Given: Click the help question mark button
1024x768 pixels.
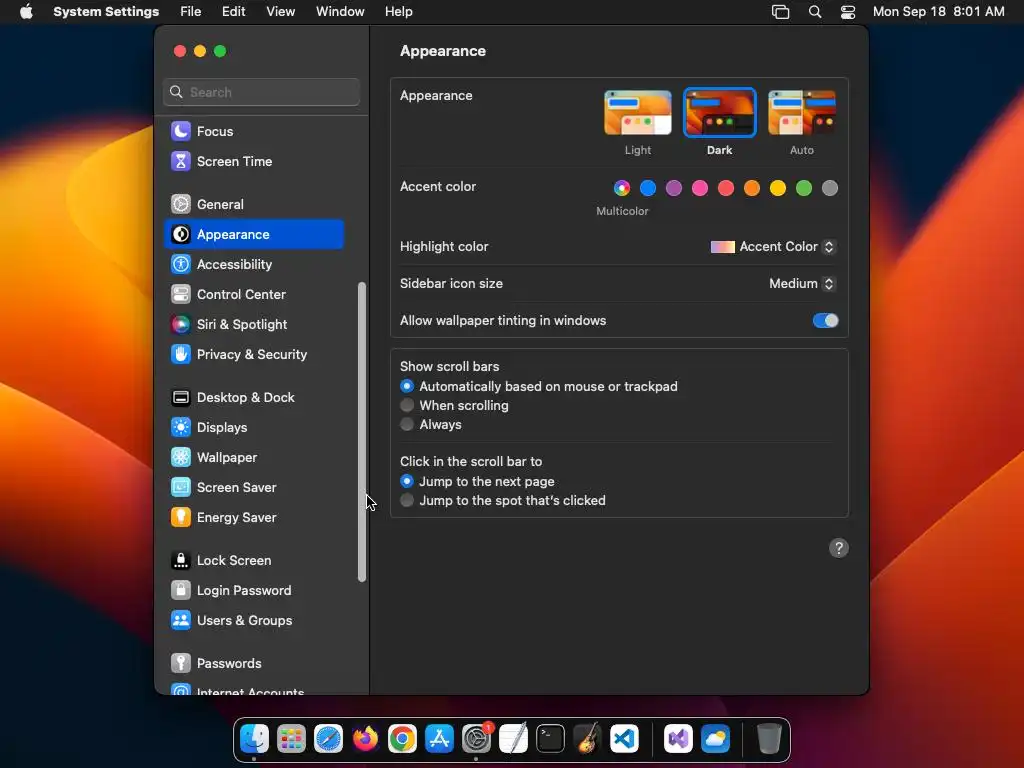Looking at the screenshot, I should point(839,548).
